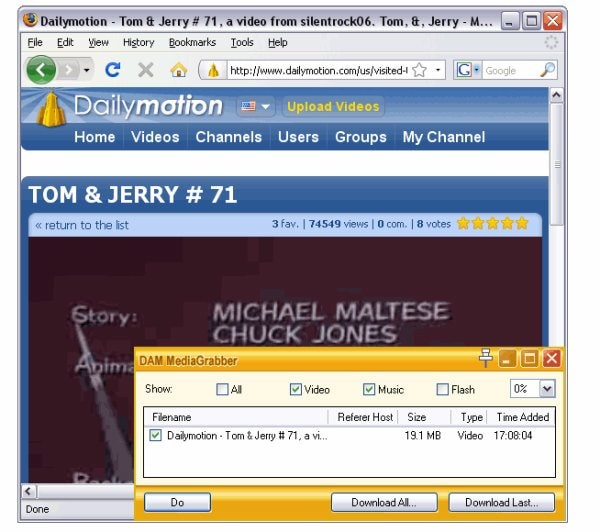
Task: Expand the language selector arrow
Action: (265, 106)
